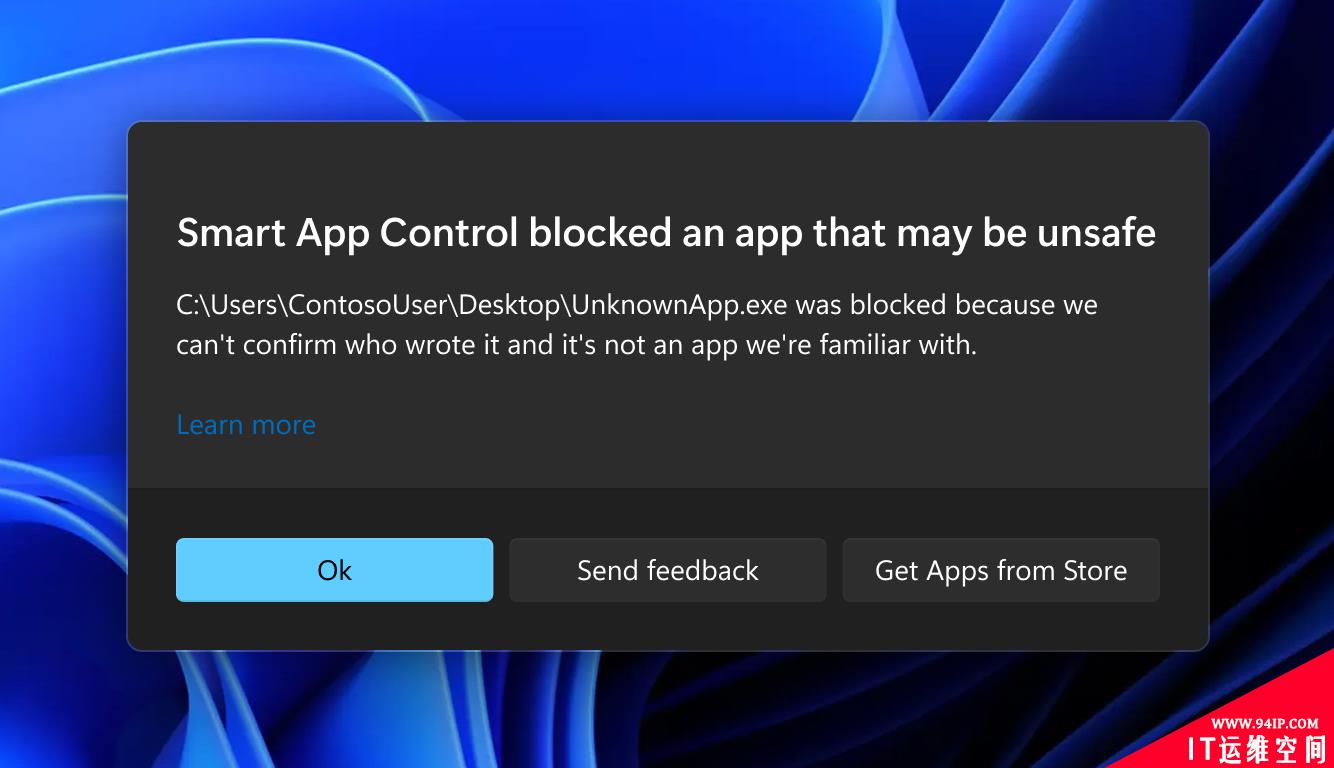
Task: Click the C: drive prefix of the path
Action: click(187, 305)
